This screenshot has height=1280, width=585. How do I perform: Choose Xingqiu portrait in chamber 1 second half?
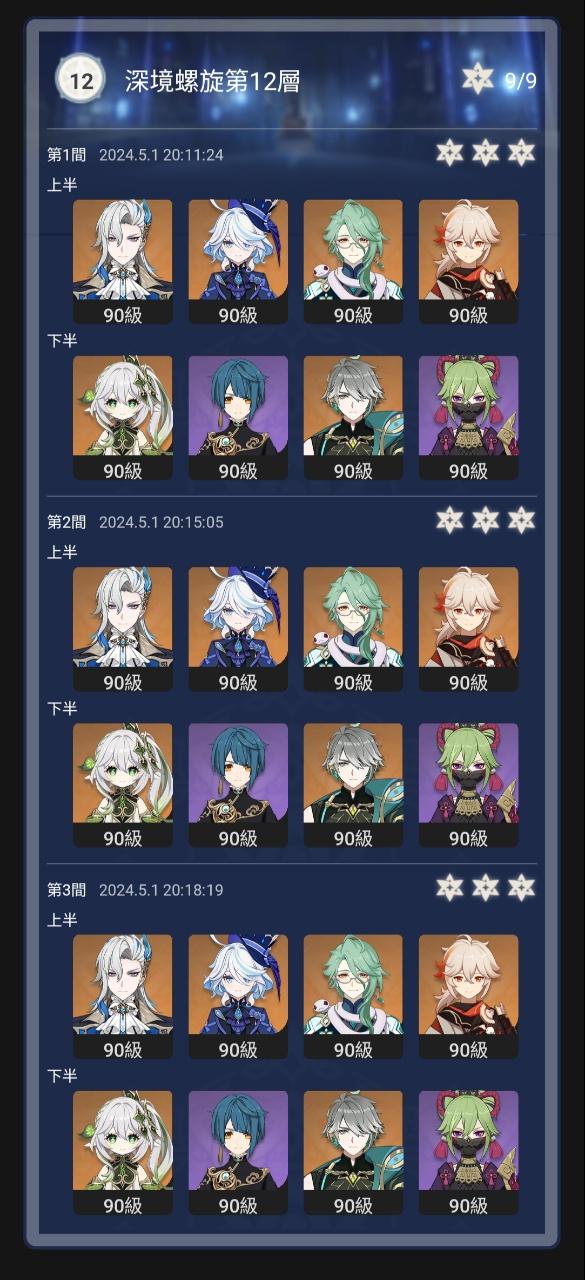(x=238, y=418)
